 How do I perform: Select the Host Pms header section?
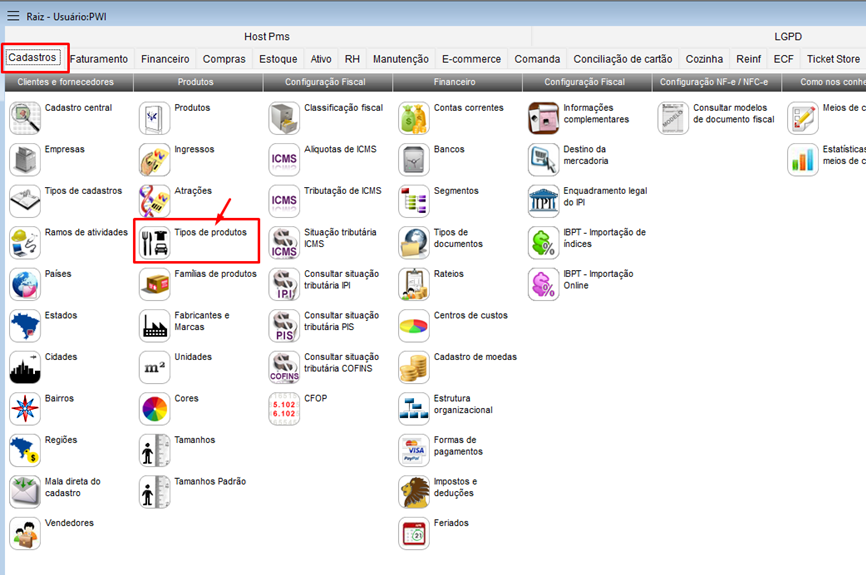click(266, 36)
